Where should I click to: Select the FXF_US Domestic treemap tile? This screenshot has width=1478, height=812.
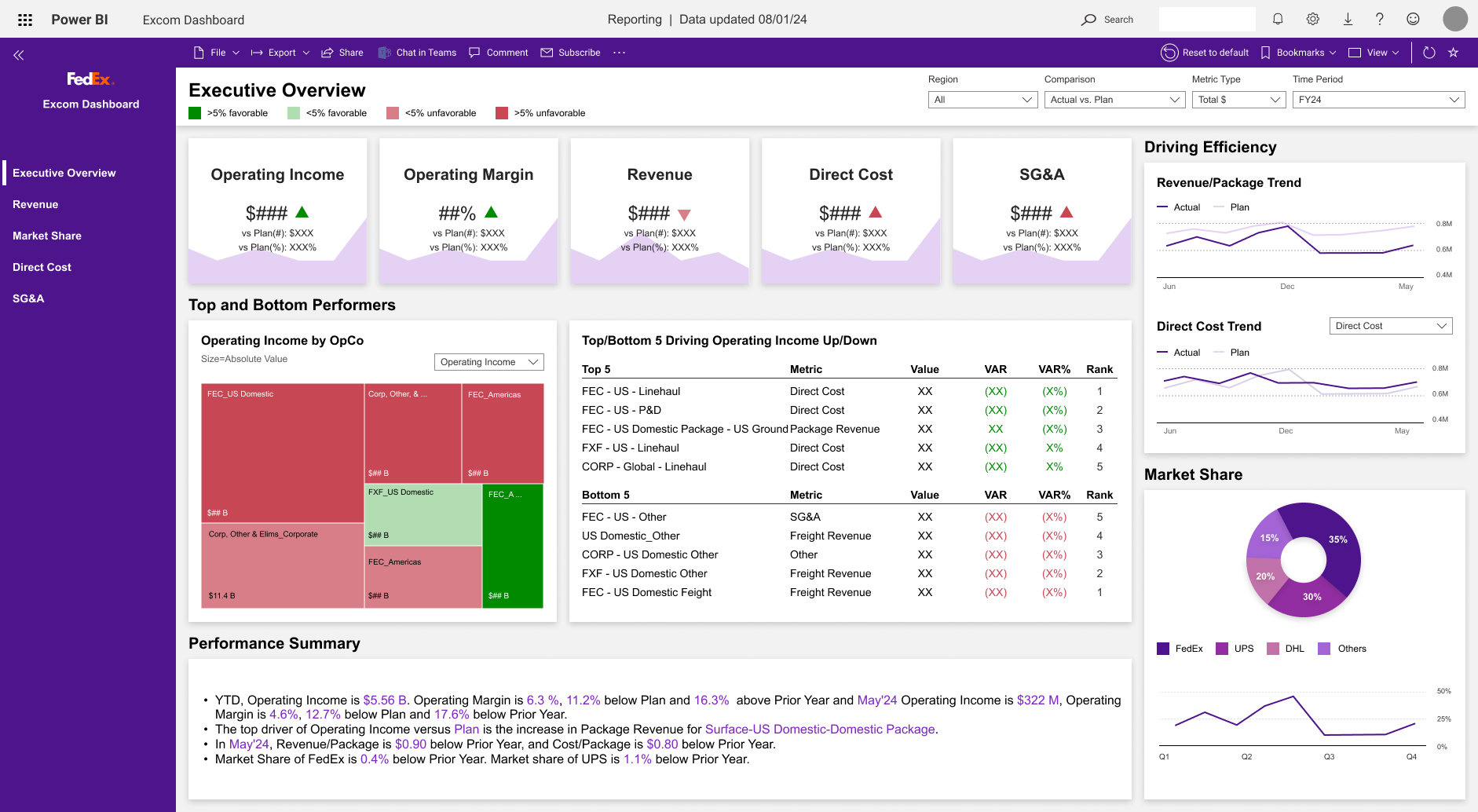pyautogui.click(x=423, y=514)
